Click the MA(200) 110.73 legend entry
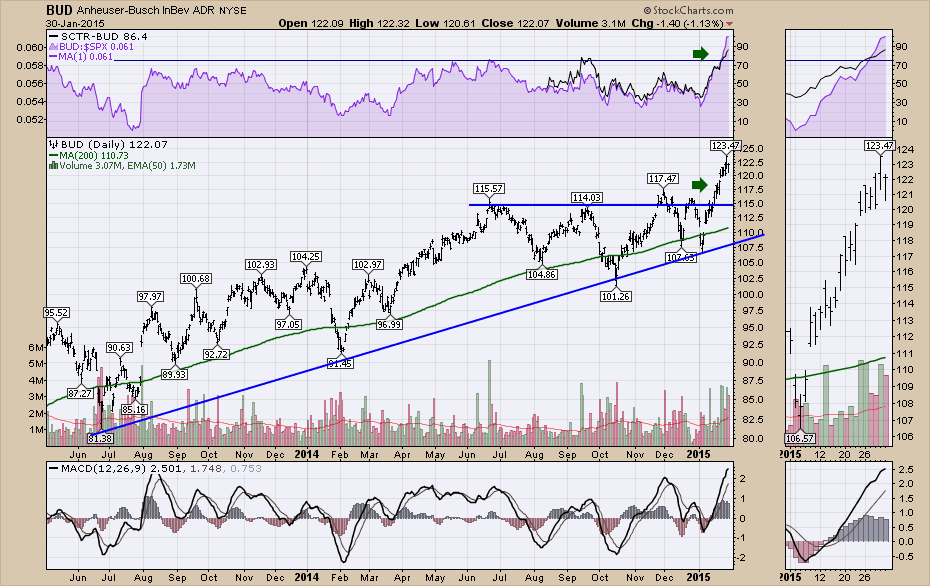This screenshot has width=930, height=586. tap(89, 155)
